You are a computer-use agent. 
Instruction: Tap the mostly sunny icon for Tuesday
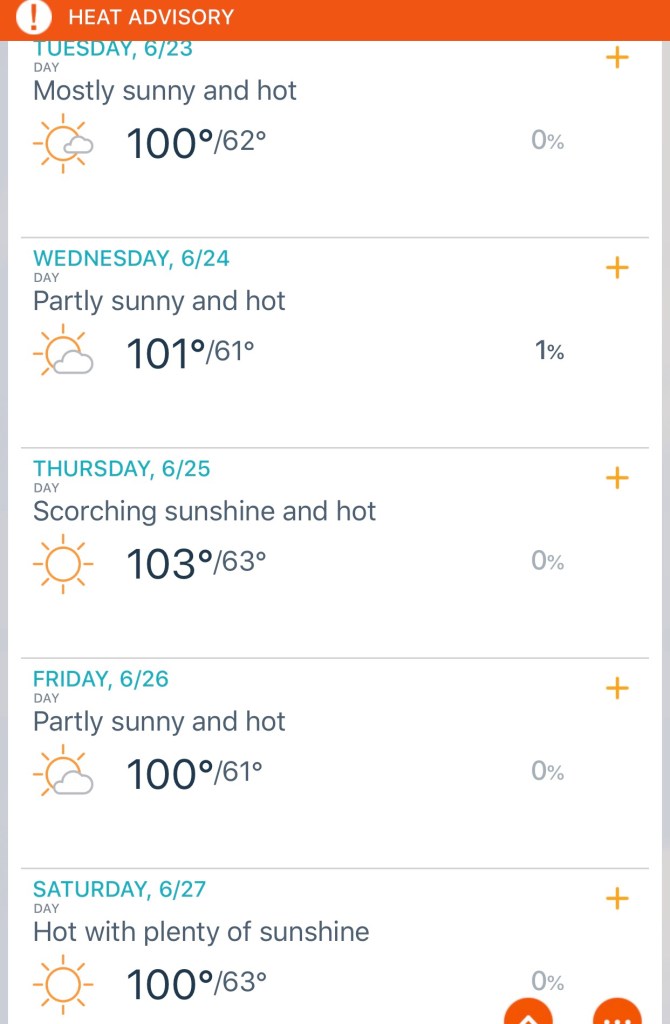pyautogui.click(x=64, y=143)
